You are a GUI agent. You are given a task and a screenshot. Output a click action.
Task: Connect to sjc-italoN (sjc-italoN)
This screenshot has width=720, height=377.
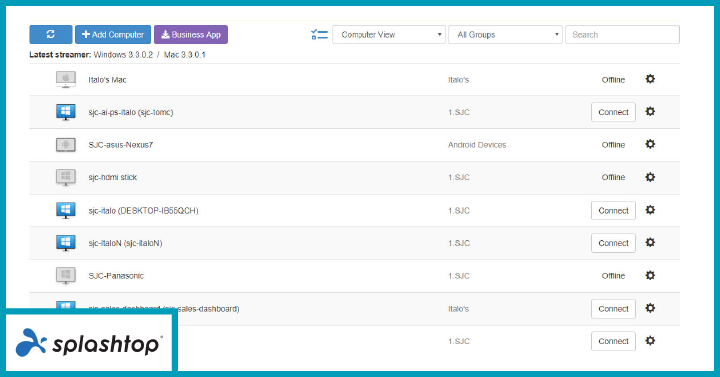point(613,243)
